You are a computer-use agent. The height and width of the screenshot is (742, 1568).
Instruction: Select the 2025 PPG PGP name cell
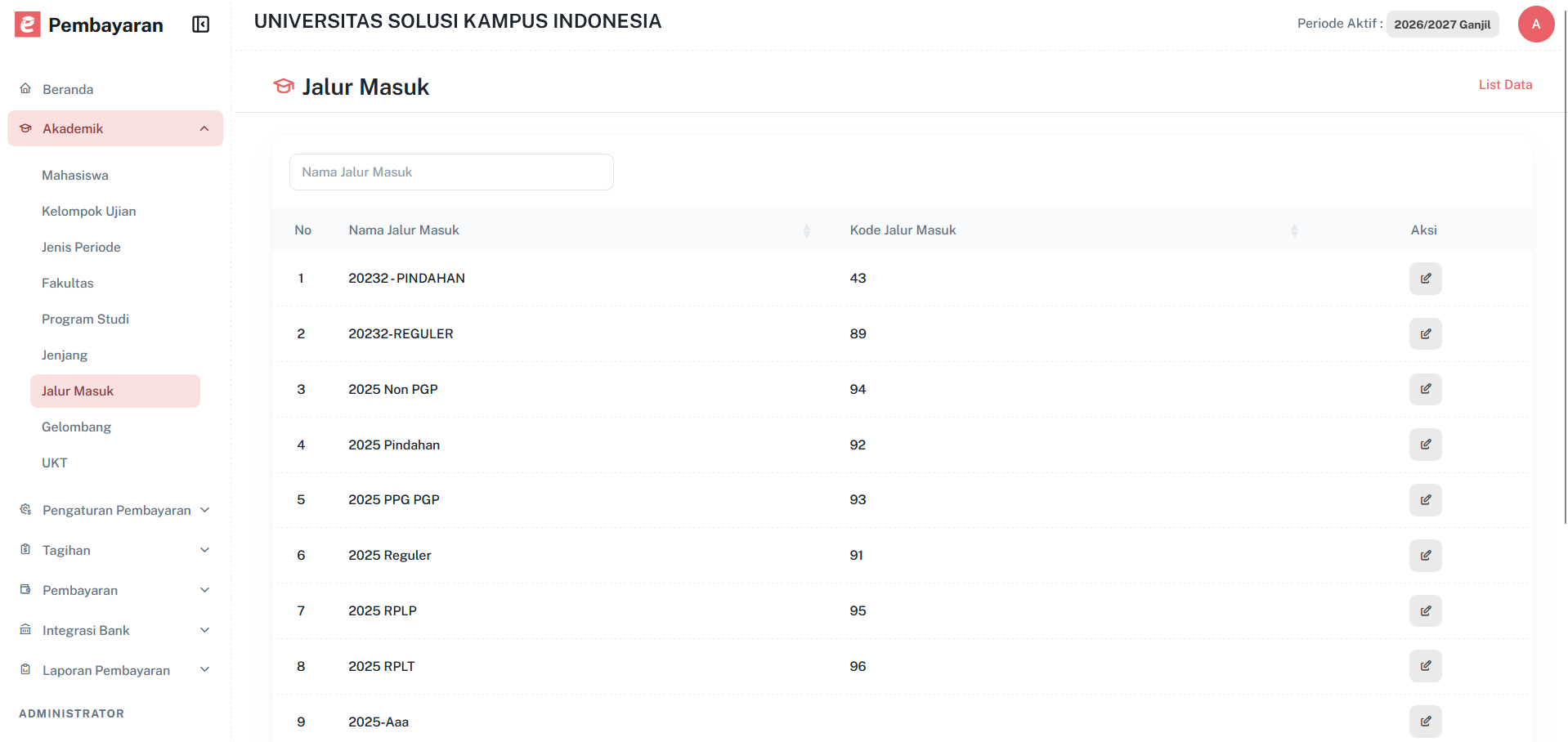coord(394,500)
